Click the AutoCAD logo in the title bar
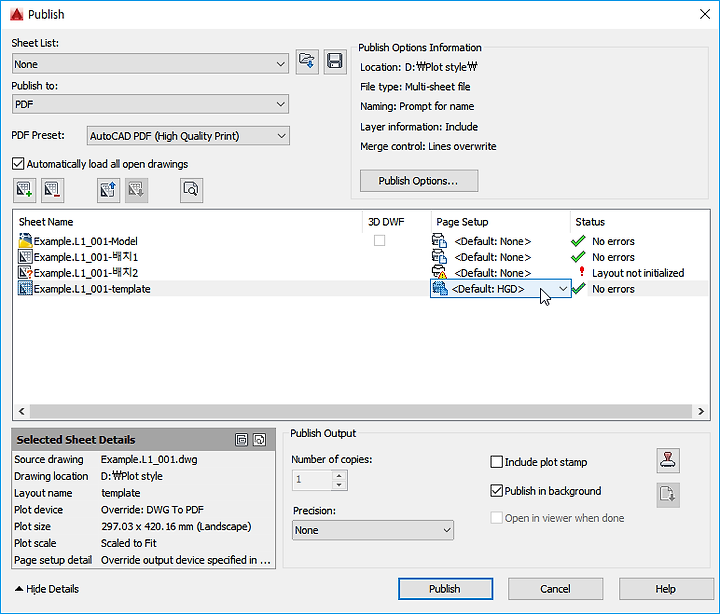Image resolution: width=720 pixels, height=614 pixels. coord(17,14)
